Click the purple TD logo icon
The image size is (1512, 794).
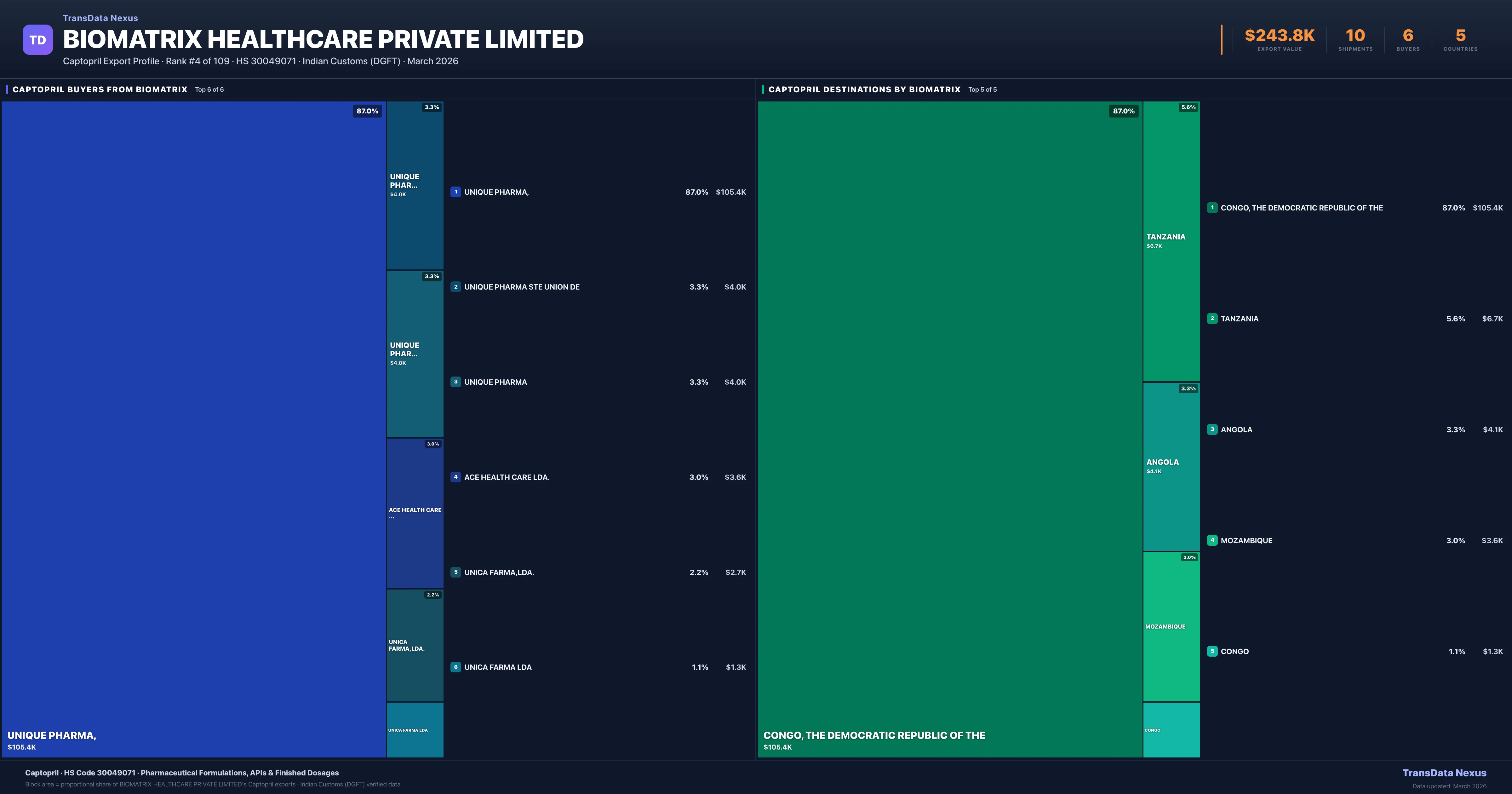[x=37, y=40]
